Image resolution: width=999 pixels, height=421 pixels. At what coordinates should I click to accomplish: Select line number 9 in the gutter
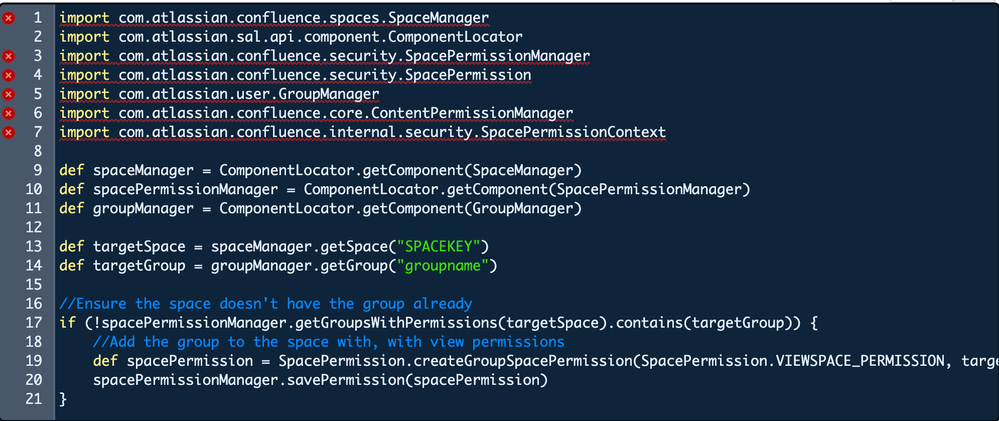pyautogui.click(x=37, y=170)
